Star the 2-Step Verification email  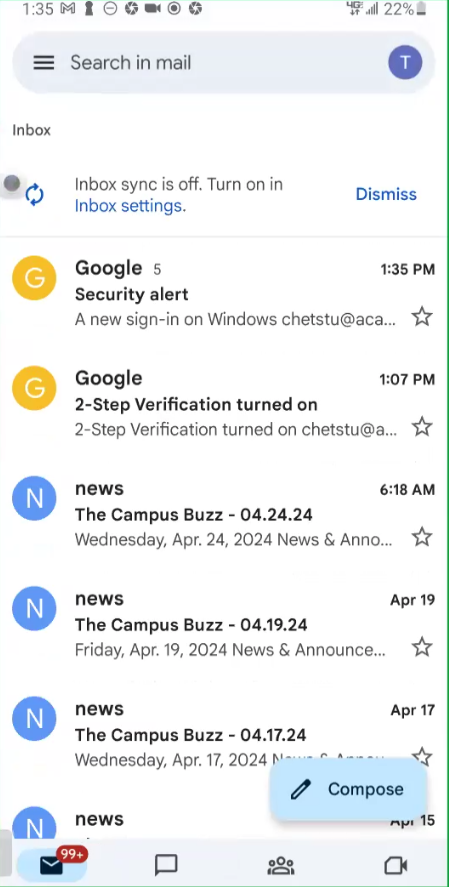(x=422, y=427)
